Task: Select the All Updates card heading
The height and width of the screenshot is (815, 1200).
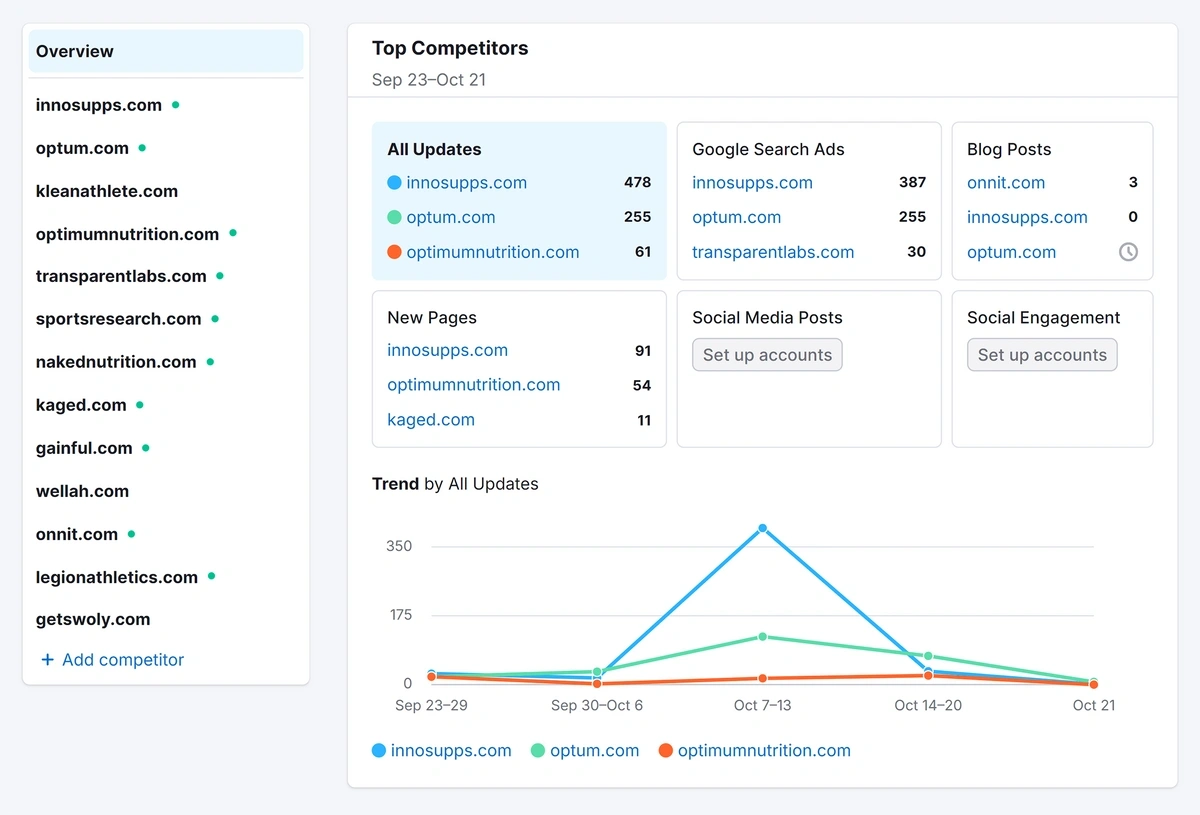Action: (434, 149)
